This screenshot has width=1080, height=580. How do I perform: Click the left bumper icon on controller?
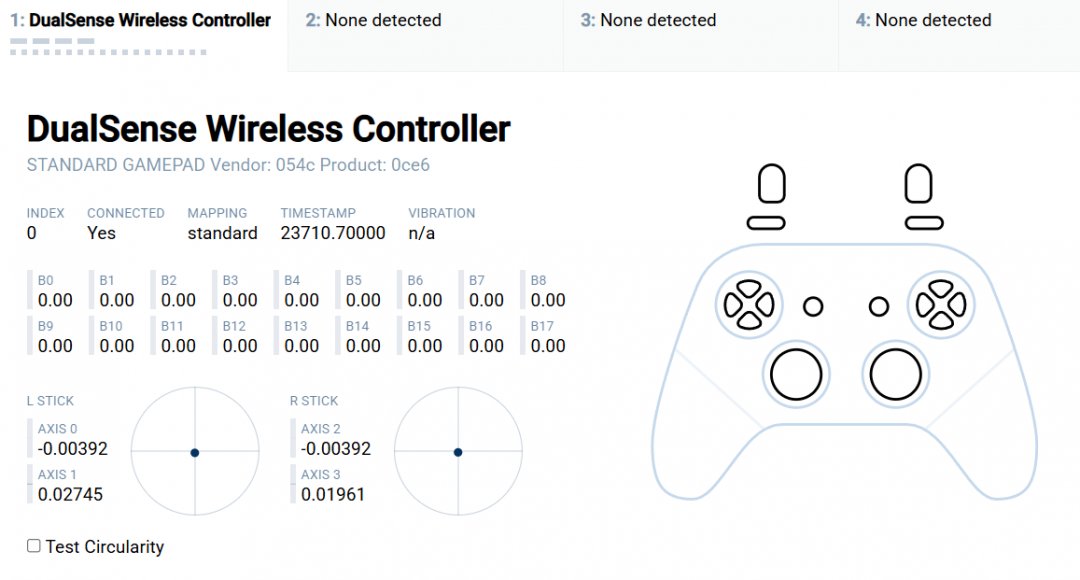click(766, 223)
